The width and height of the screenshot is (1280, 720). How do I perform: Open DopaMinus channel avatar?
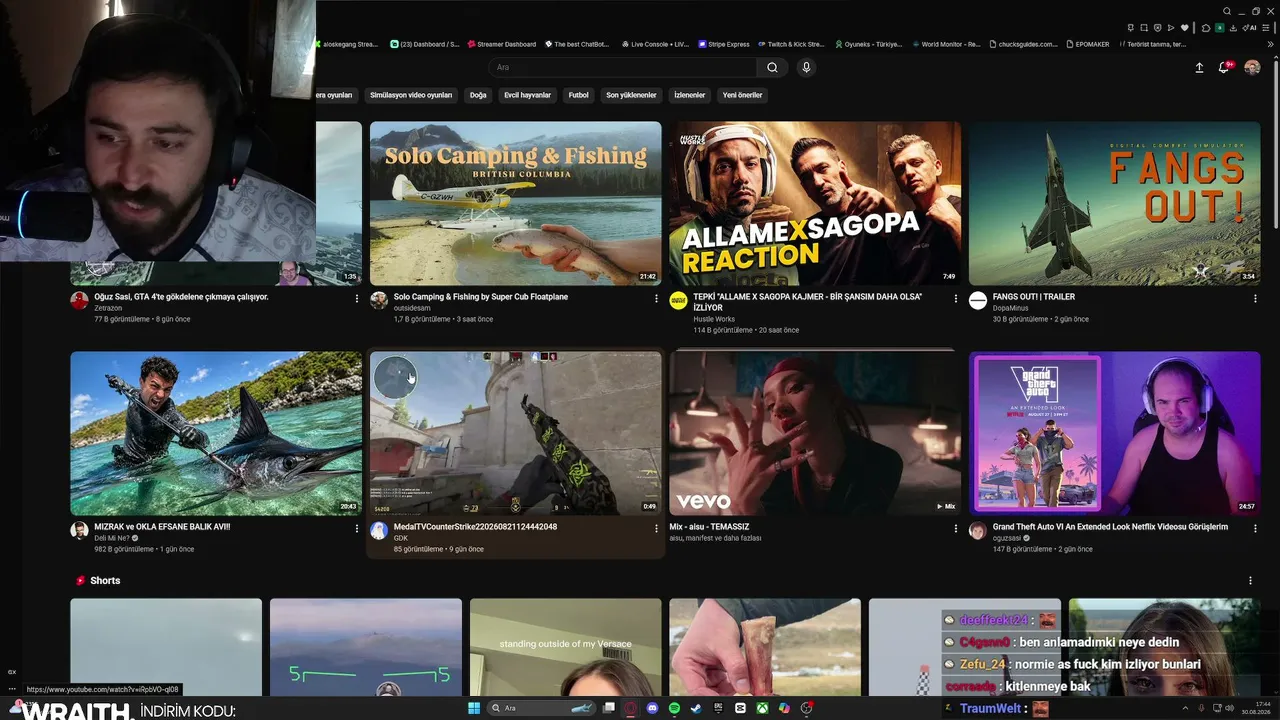click(x=978, y=300)
